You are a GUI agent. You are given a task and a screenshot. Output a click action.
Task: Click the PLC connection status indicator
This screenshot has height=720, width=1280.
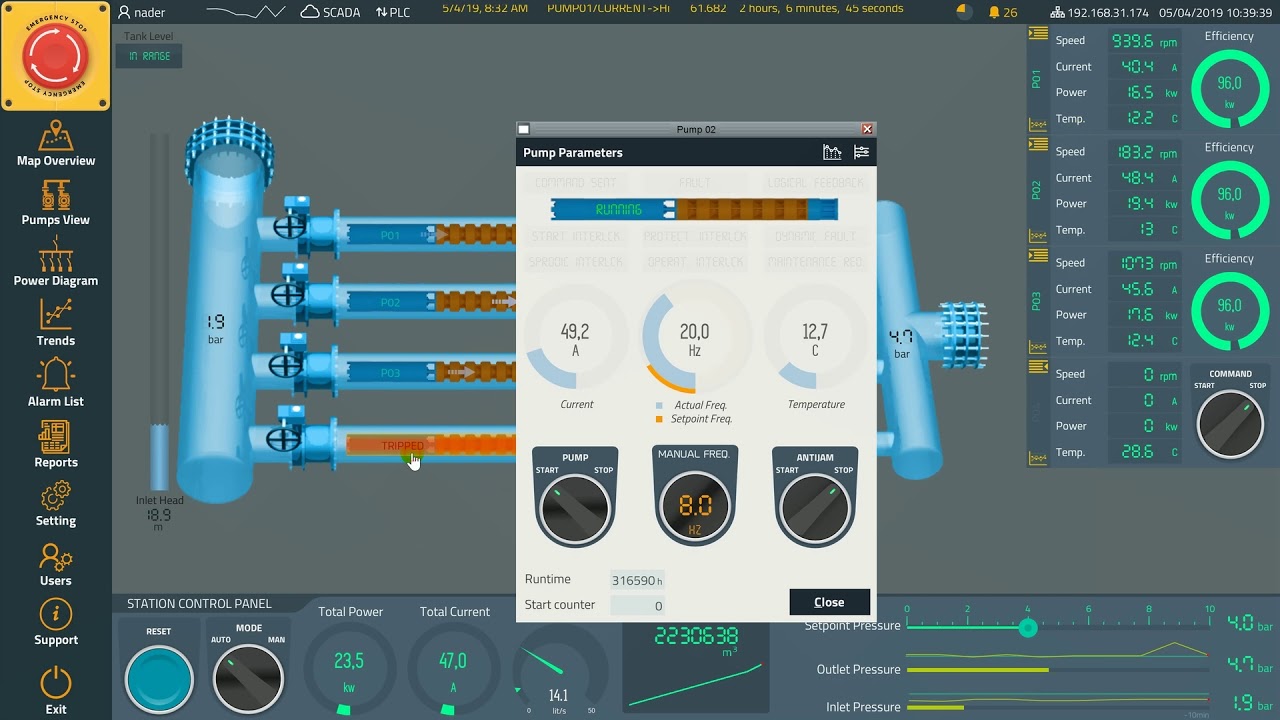pyautogui.click(x=393, y=12)
